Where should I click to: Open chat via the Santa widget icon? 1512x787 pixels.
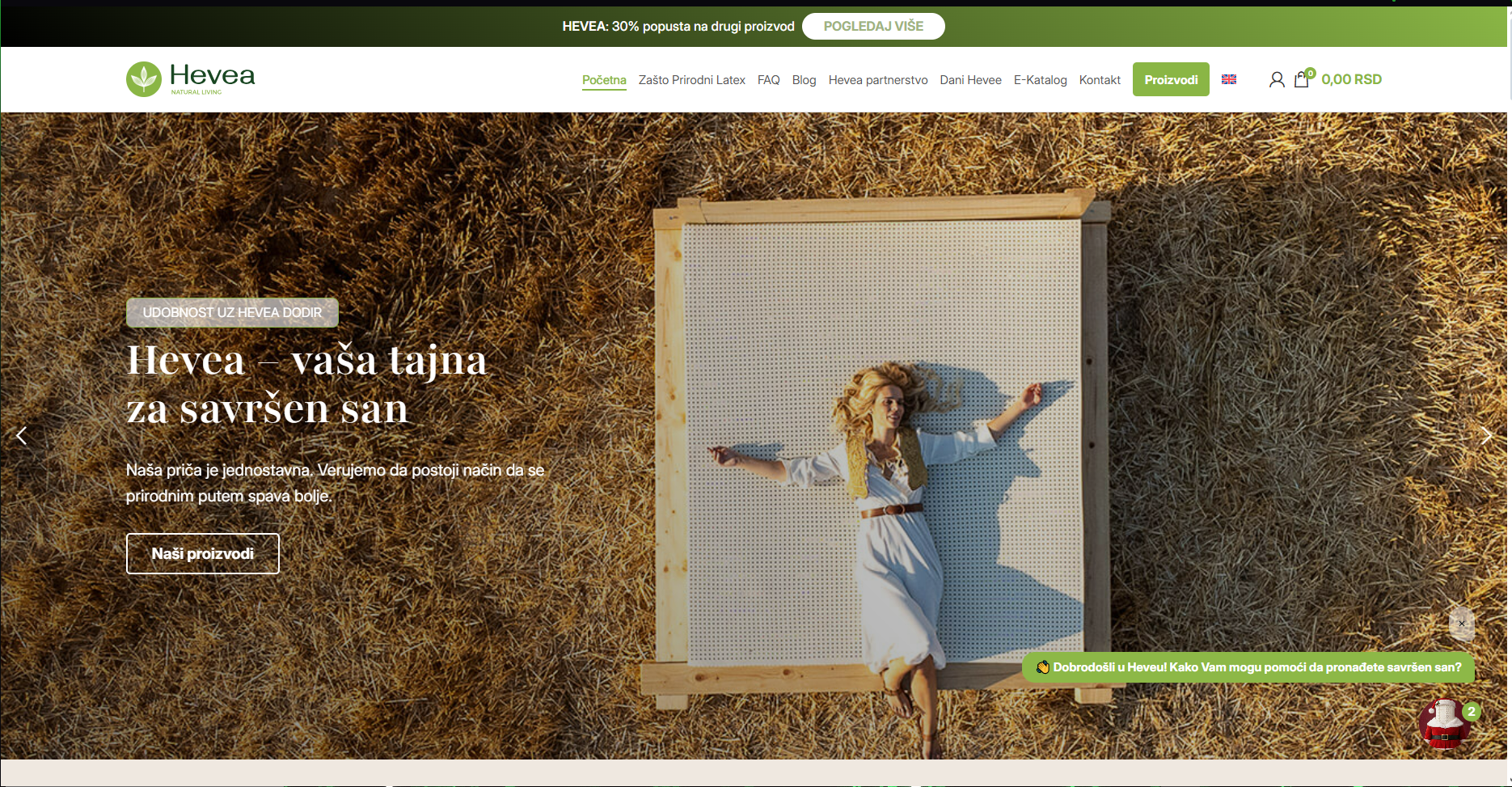tap(1445, 724)
